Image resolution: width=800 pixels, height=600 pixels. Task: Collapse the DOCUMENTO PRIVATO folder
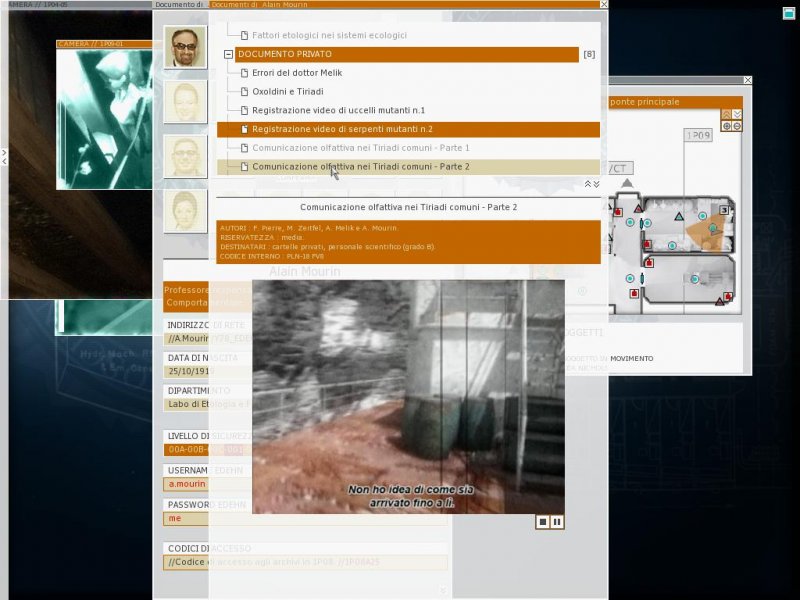pos(229,55)
